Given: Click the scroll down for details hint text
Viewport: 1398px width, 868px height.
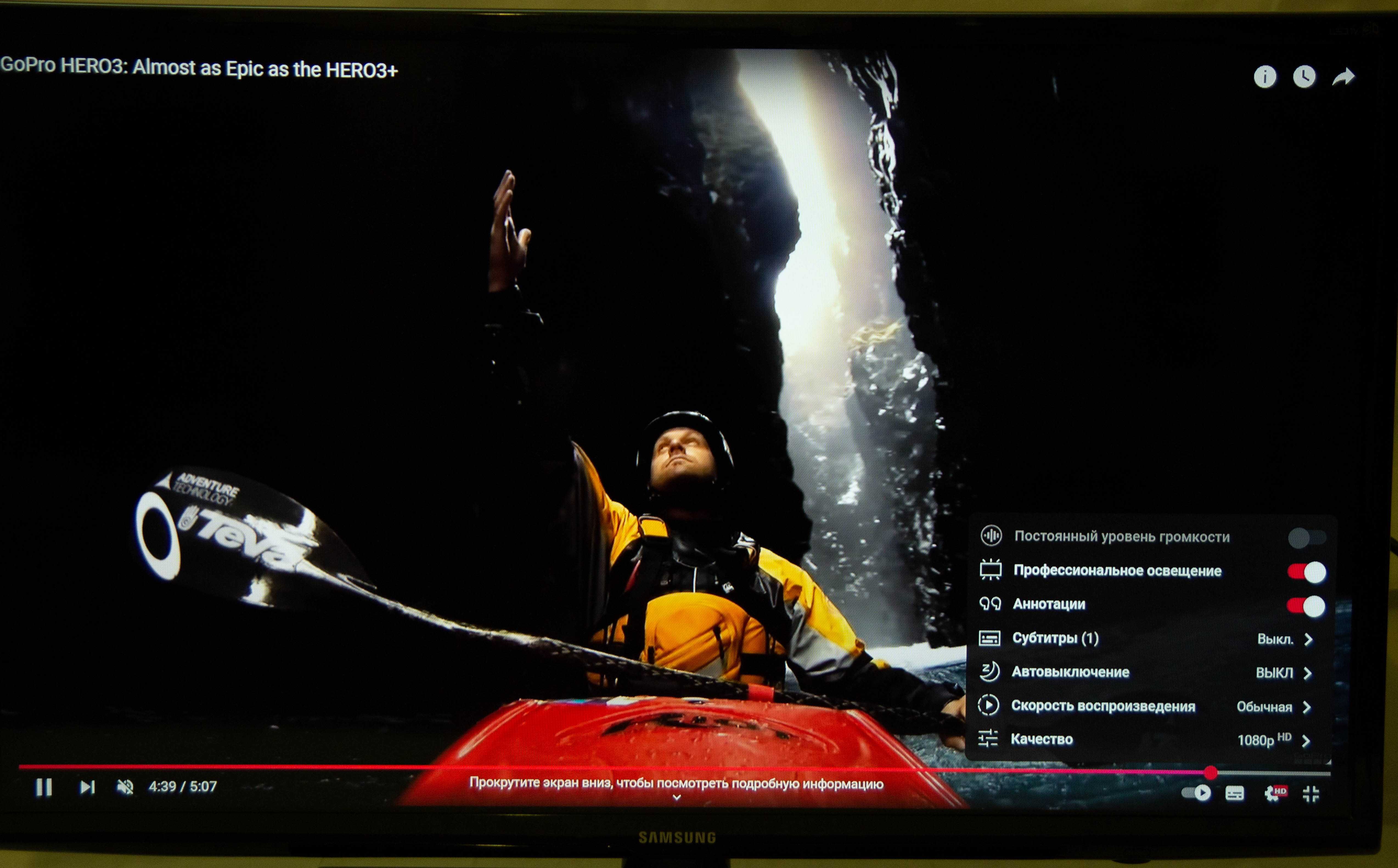Looking at the screenshot, I should pos(676,783).
